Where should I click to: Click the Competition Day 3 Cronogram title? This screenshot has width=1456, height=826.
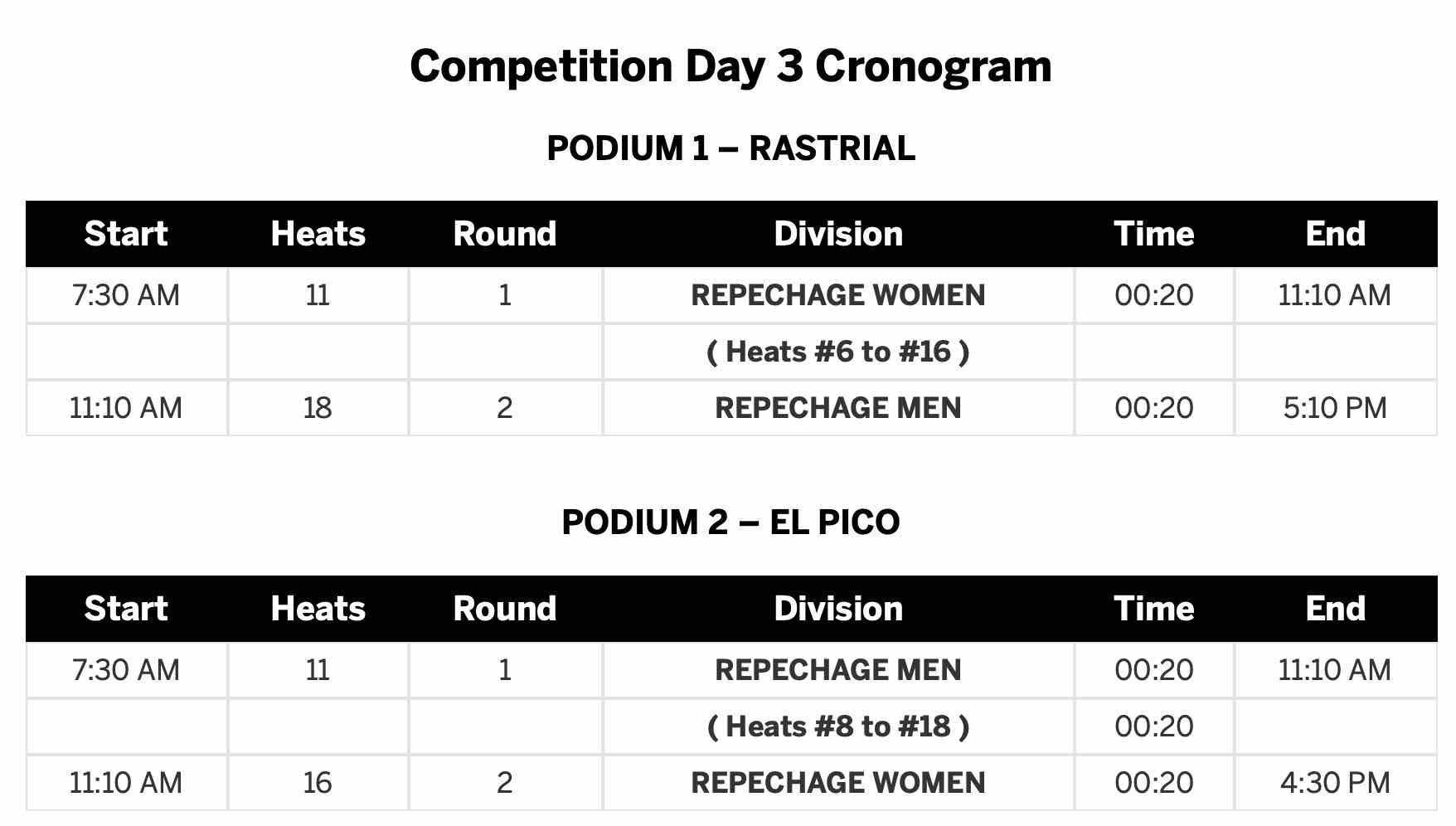(730, 66)
